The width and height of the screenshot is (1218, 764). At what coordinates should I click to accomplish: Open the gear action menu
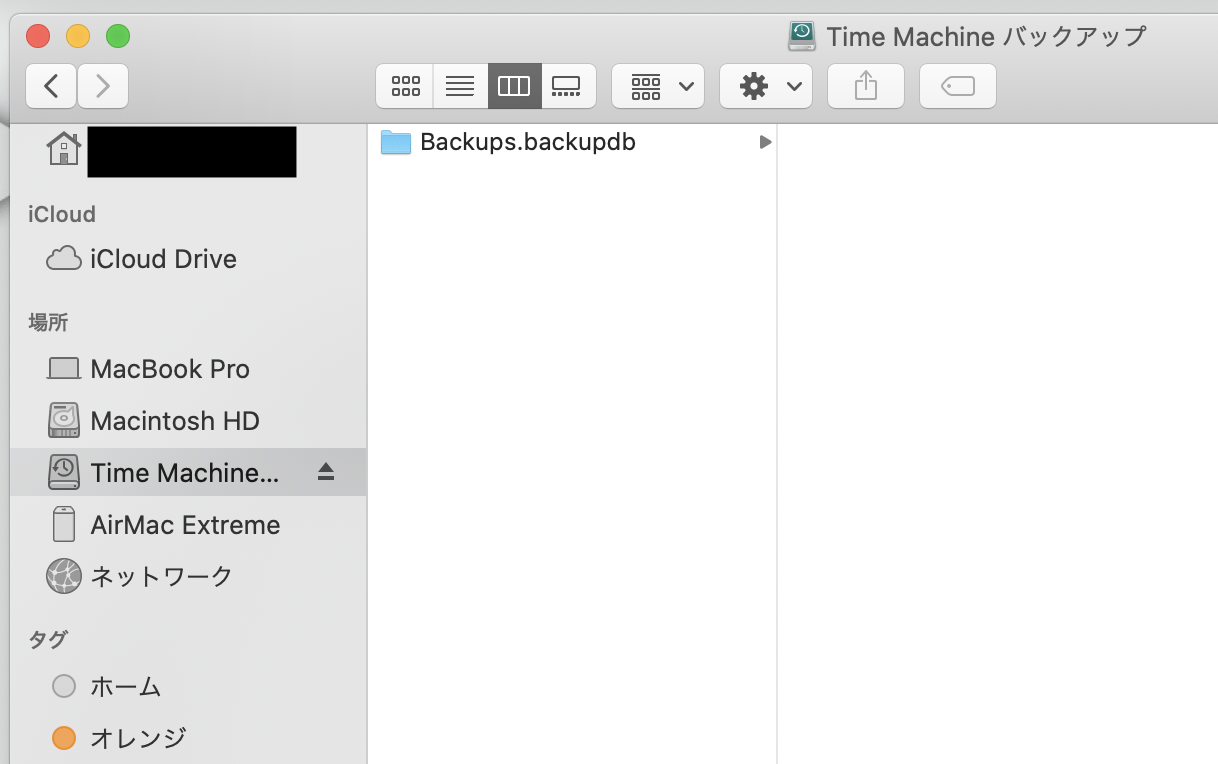pyautogui.click(x=766, y=86)
